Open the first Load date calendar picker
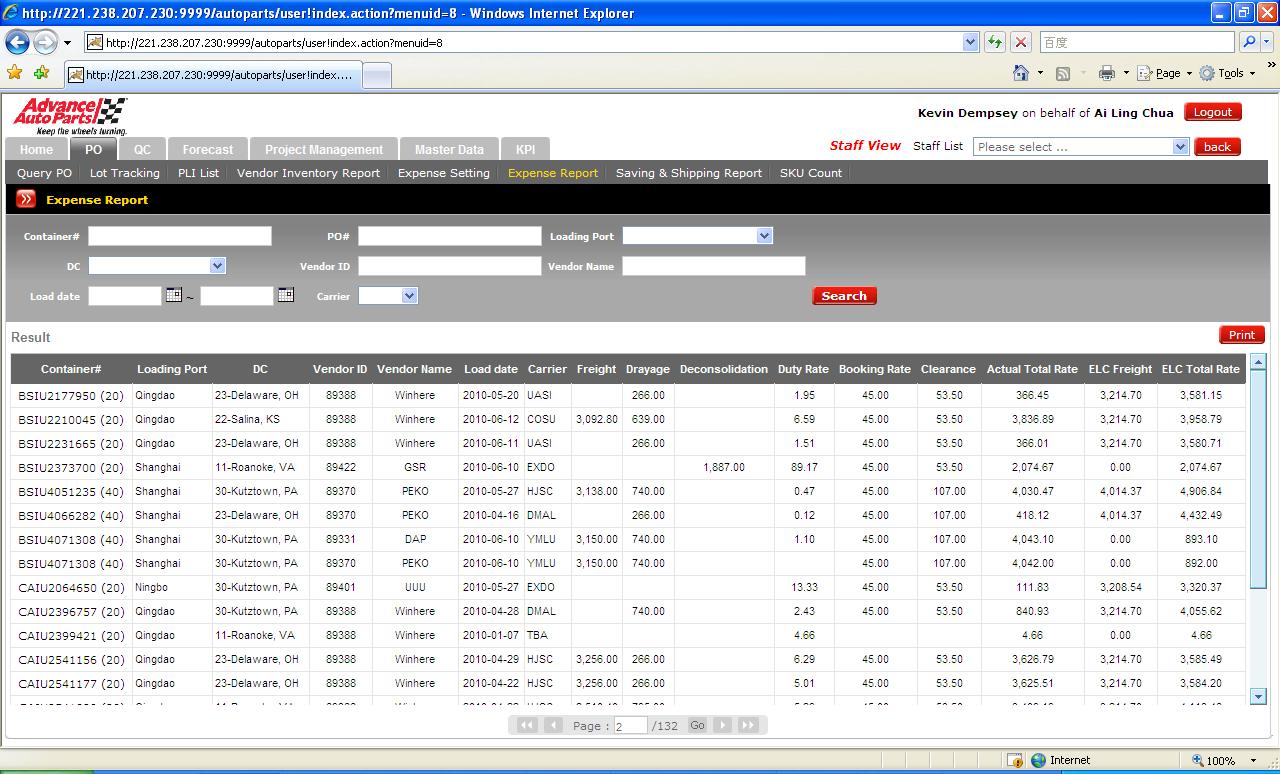Viewport: 1280px width, 774px height. [174, 295]
